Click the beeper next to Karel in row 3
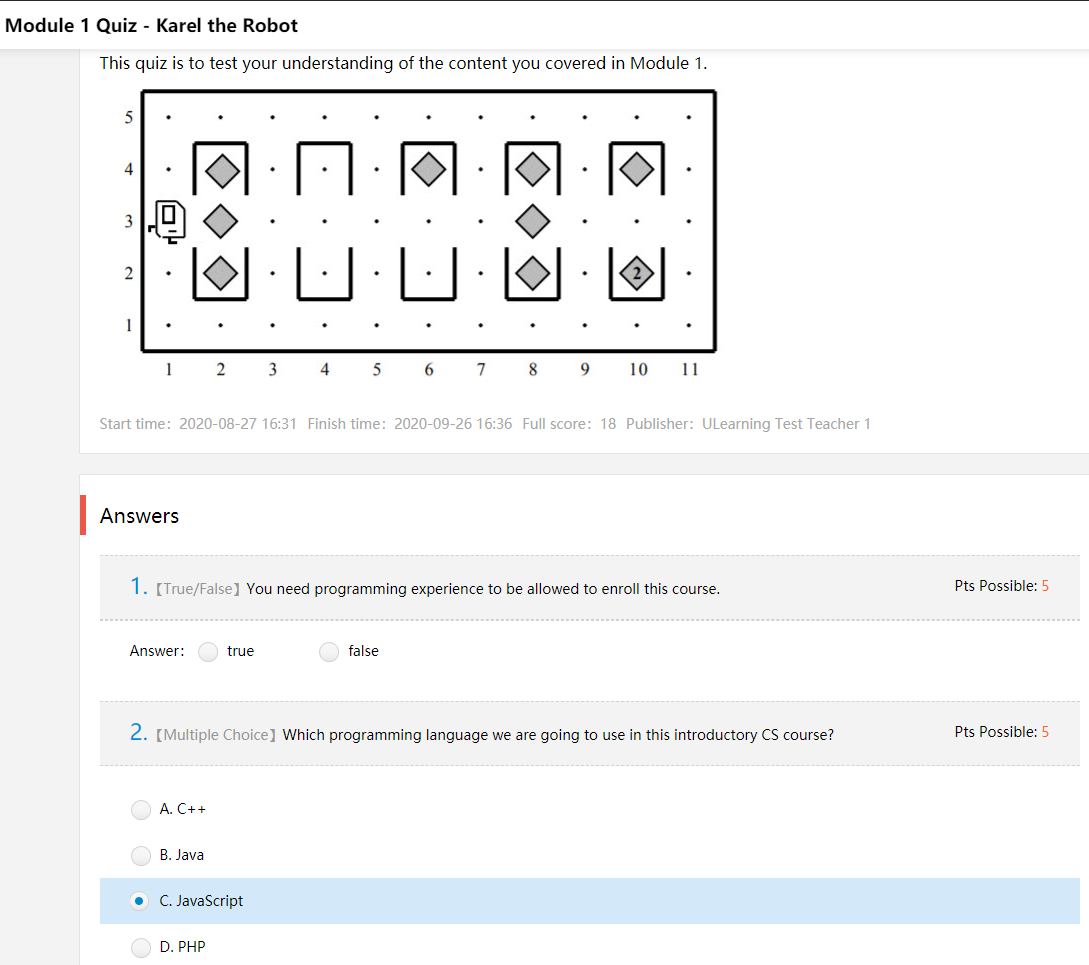Image resolution: width=1089 pixels, height=965 pixels. click(x=221, y=222)
